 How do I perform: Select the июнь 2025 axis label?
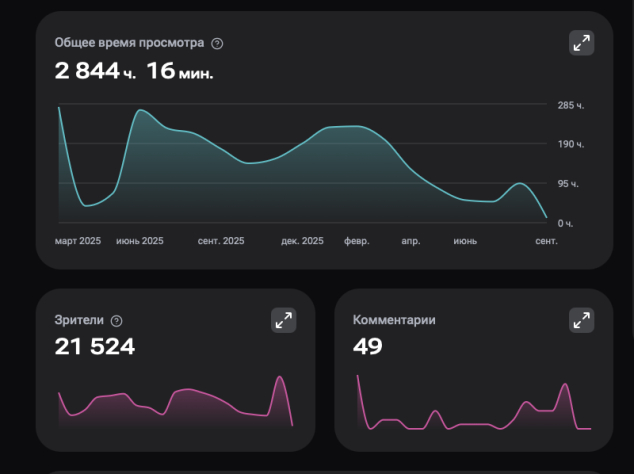click(x=140, y=241)
